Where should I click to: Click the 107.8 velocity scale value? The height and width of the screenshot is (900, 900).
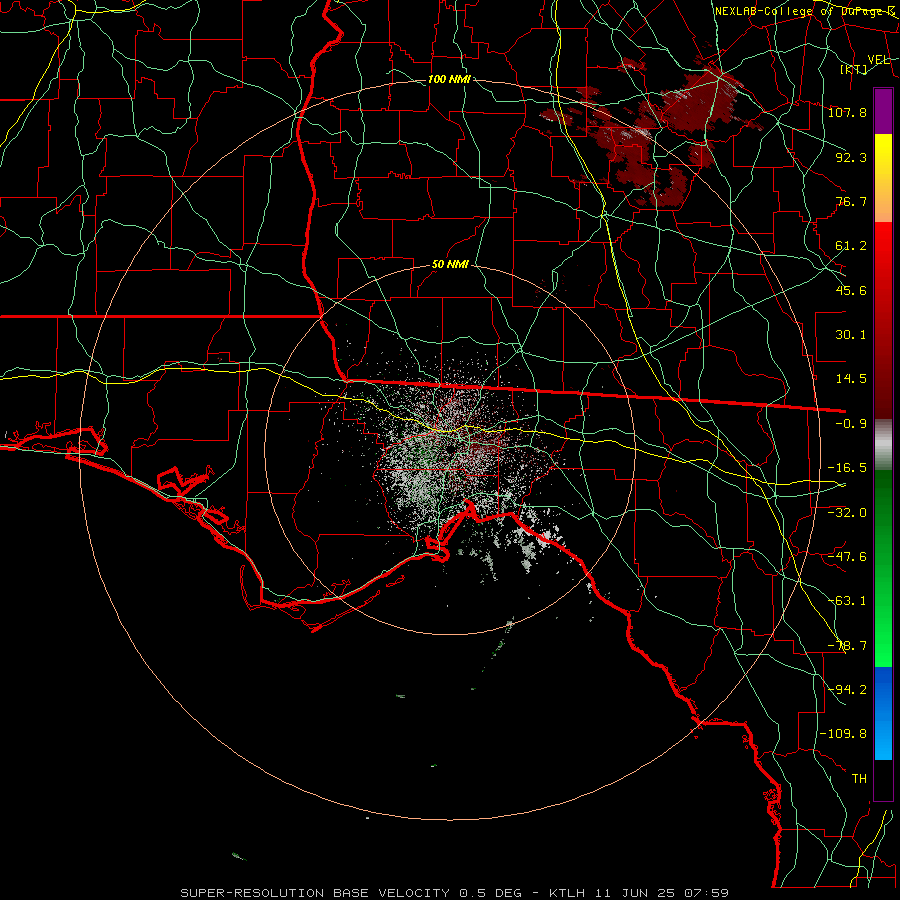847,112
